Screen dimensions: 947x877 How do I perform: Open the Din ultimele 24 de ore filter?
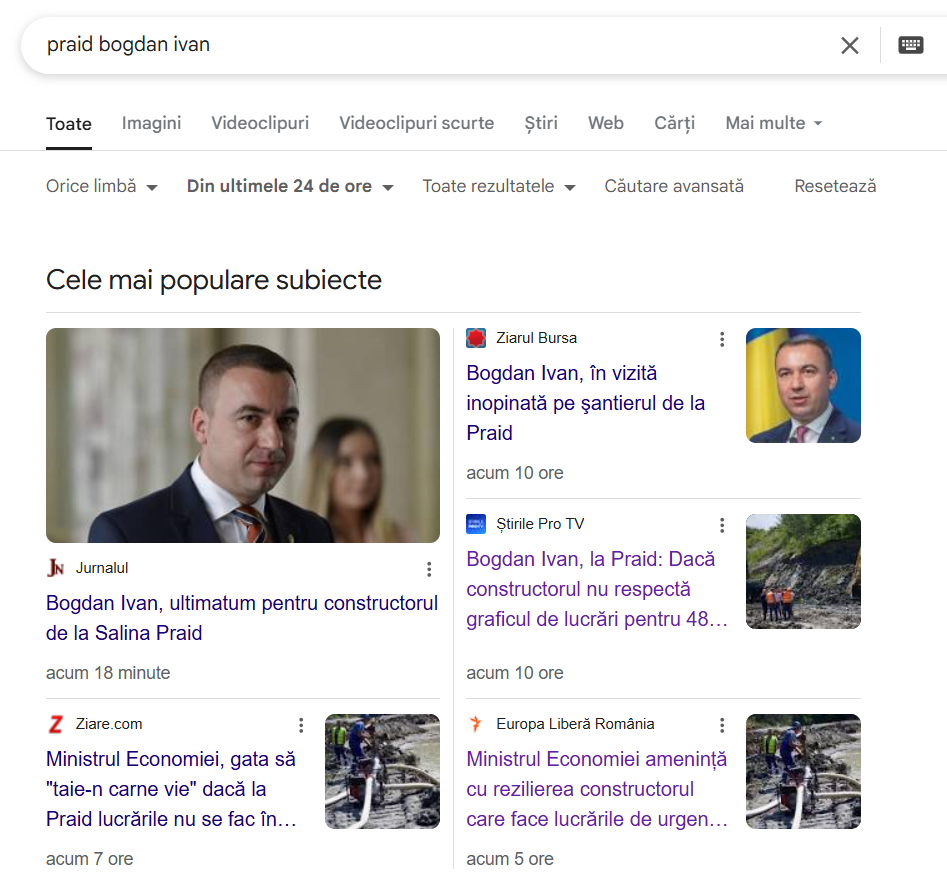(288, 186)
